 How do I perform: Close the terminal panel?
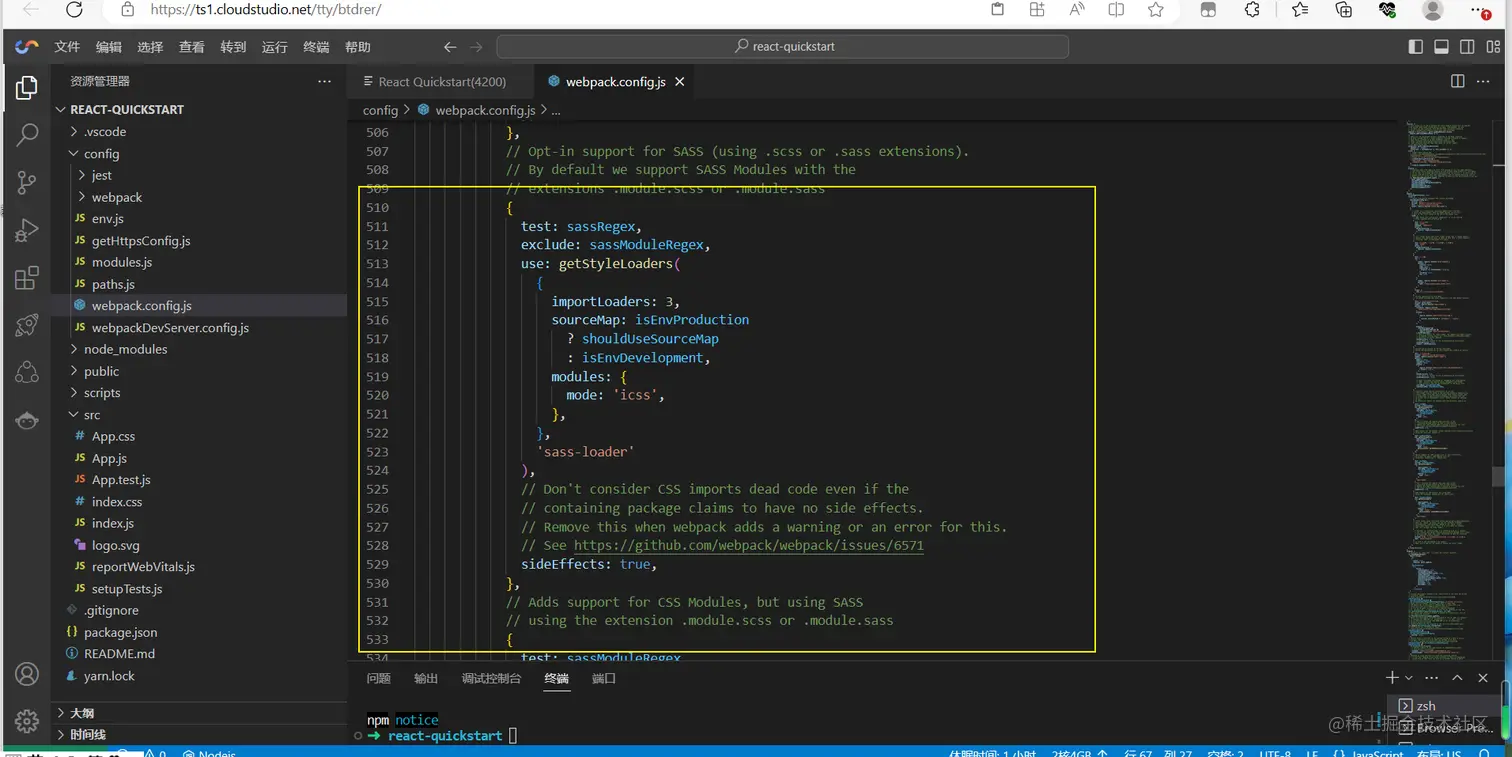coord(1483,678)
